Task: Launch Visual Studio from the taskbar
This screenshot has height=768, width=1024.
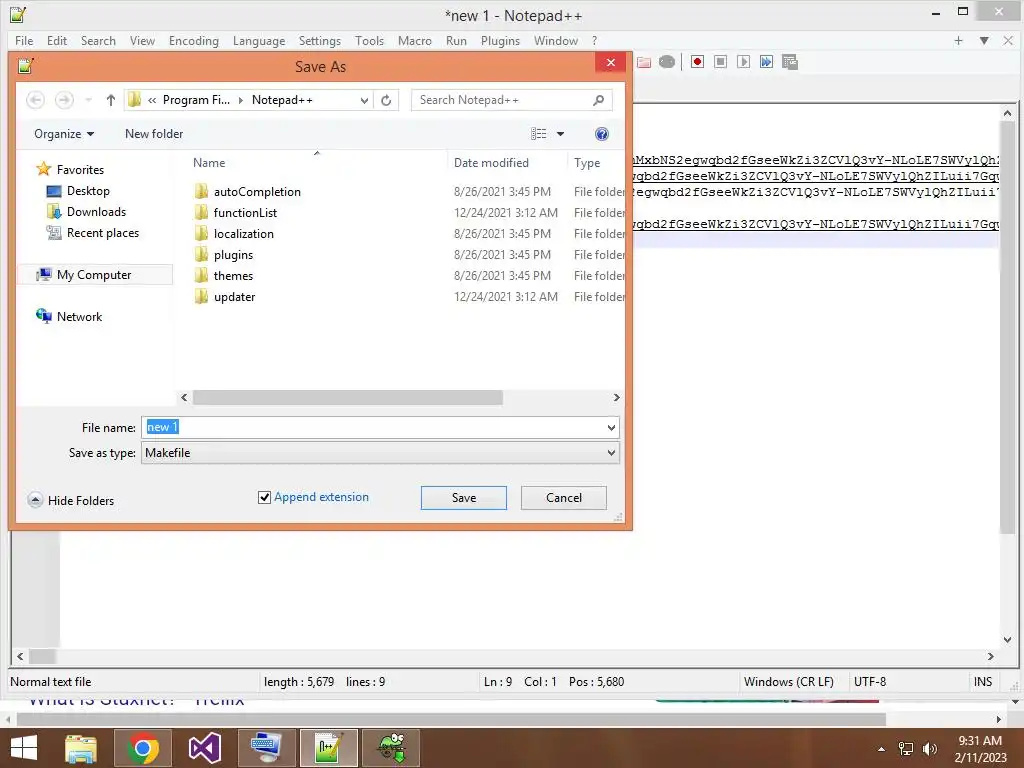Action: click(204, 748)
